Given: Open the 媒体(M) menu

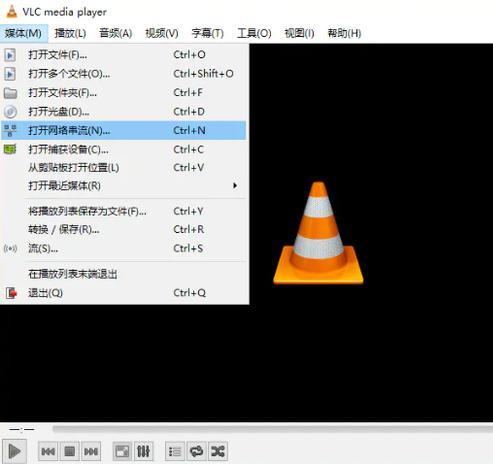Looking at the screenshot, I should pyautogui.click(x=23, y=33).
